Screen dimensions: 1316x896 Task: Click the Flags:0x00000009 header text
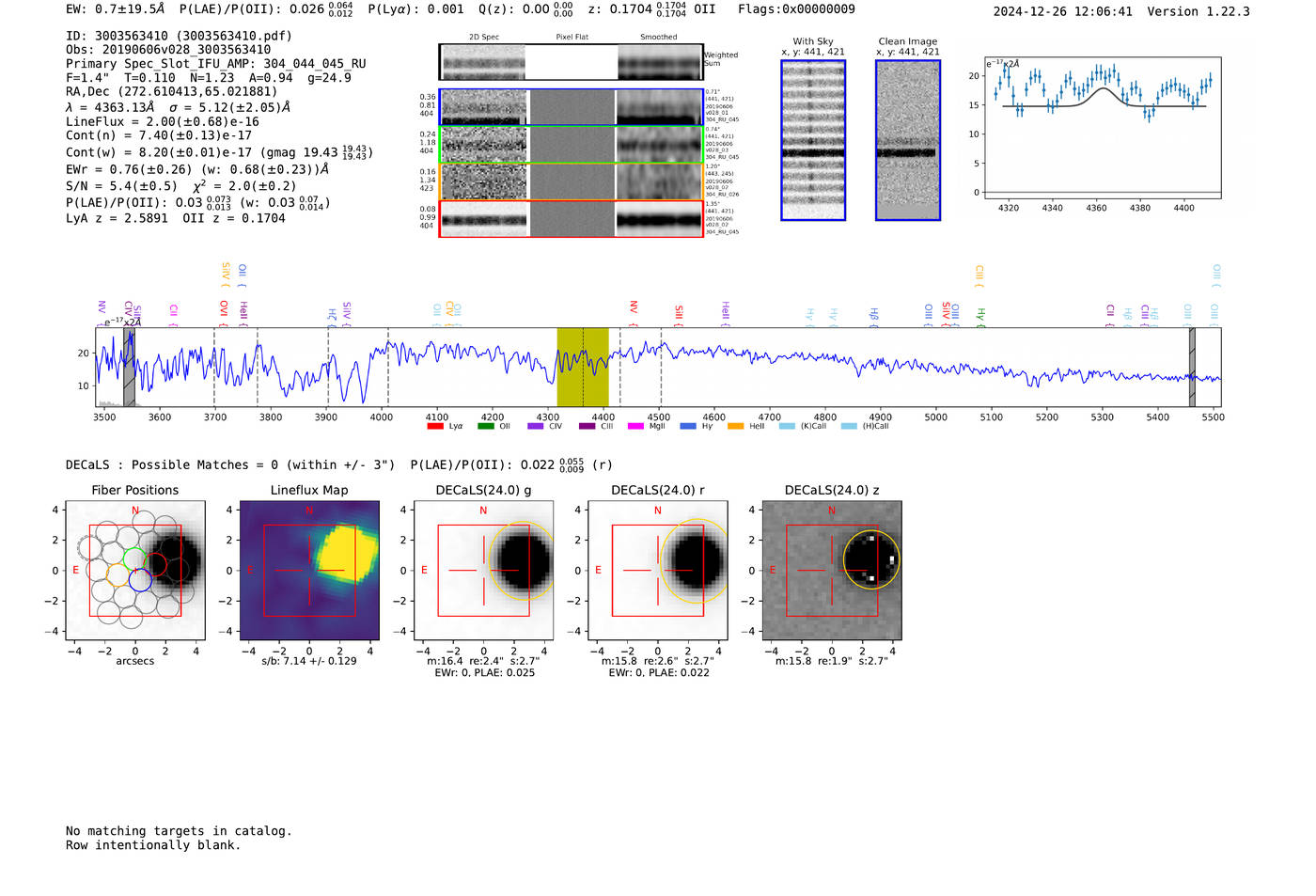796,9
